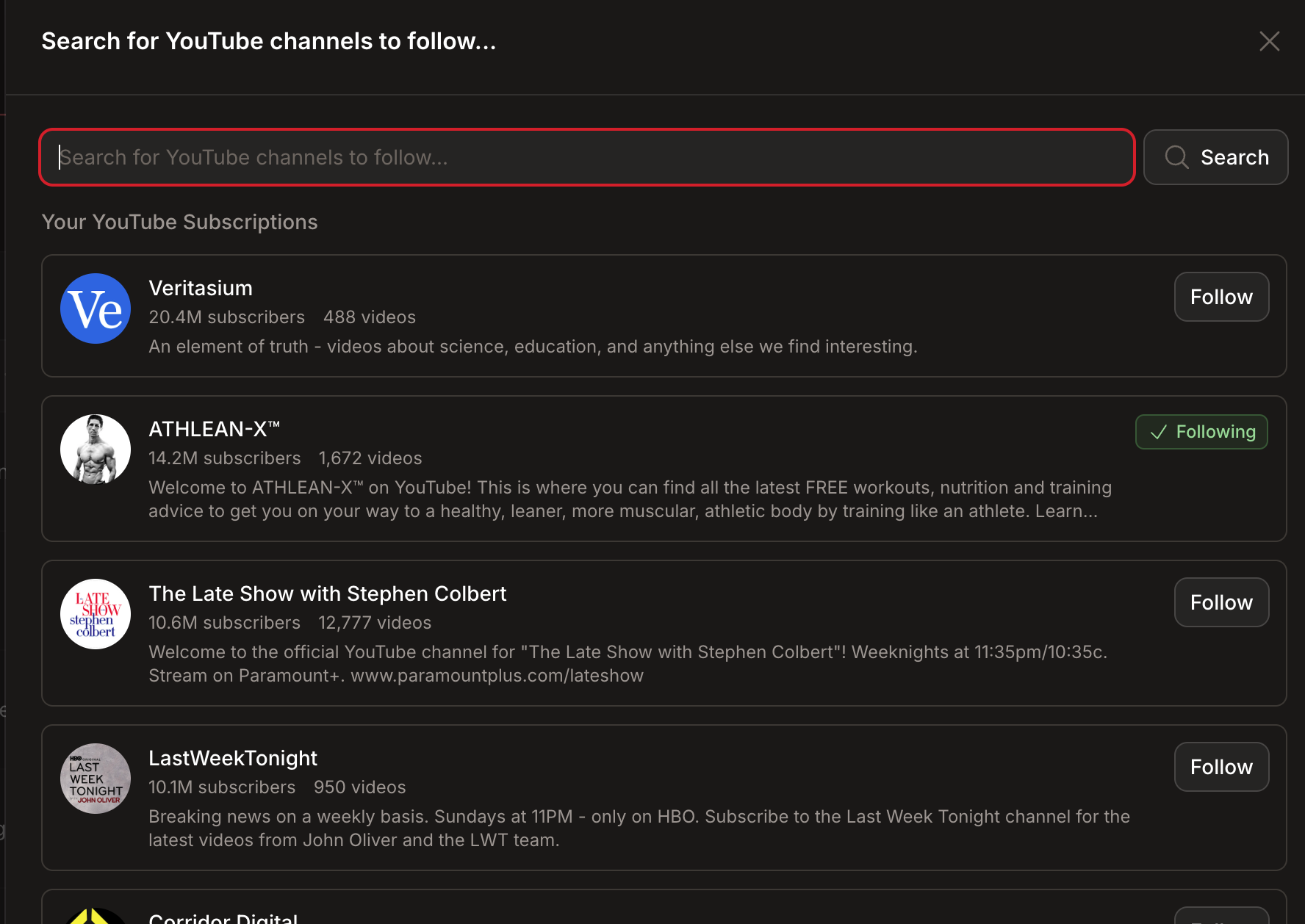1305x924 pixels.
Task: Click the Search button
Action: point(1215,157)
